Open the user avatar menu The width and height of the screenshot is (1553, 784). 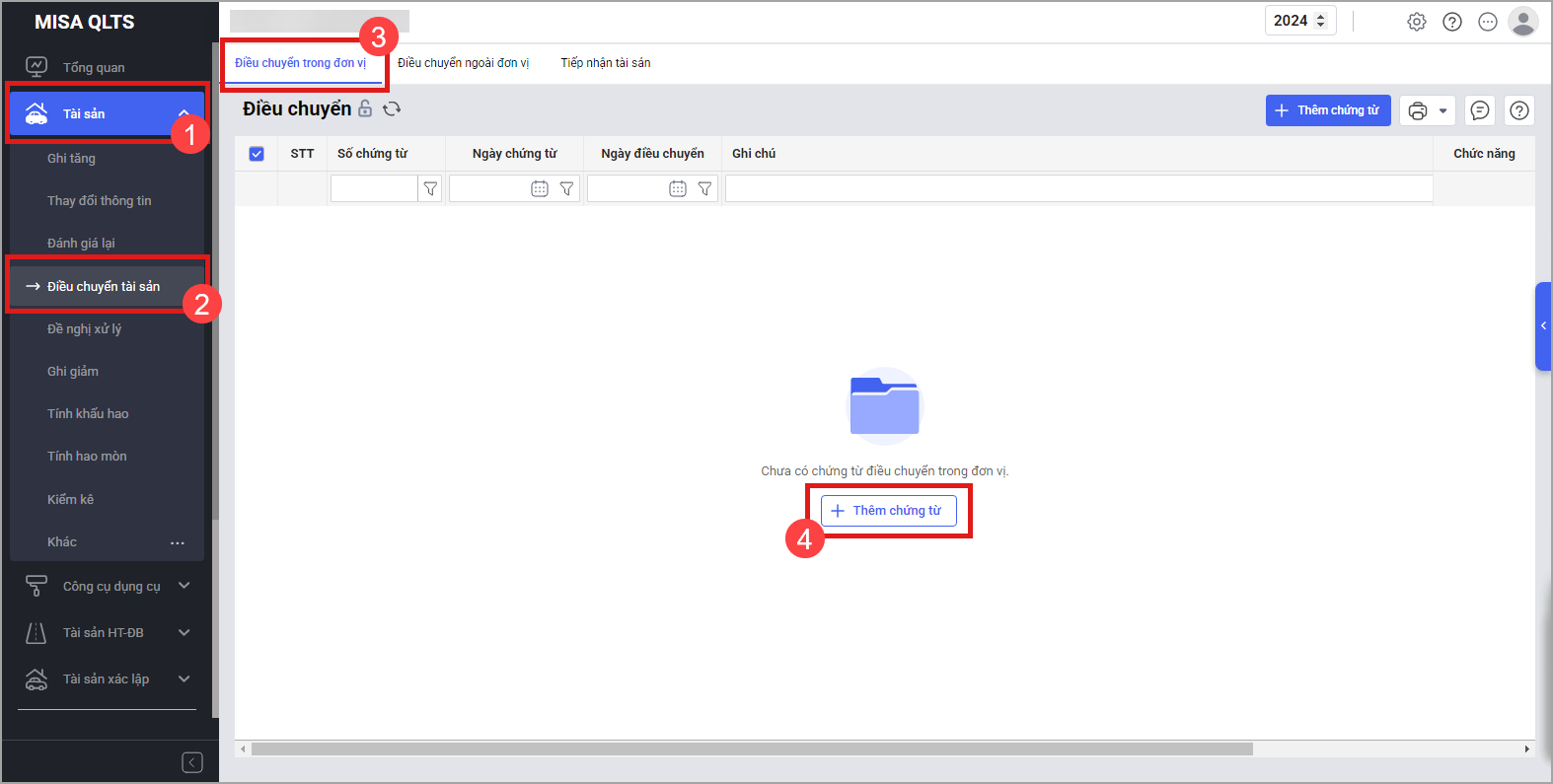point(1523,22)
